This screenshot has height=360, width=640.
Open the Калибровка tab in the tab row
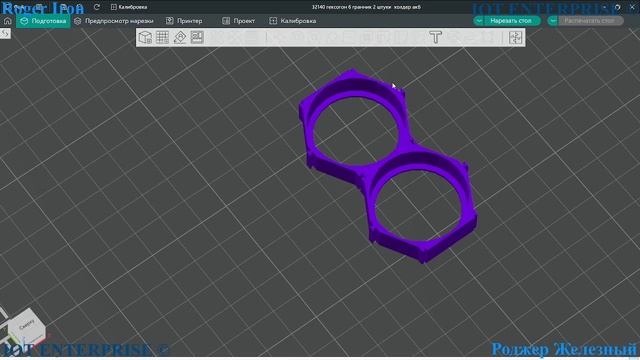293,21
